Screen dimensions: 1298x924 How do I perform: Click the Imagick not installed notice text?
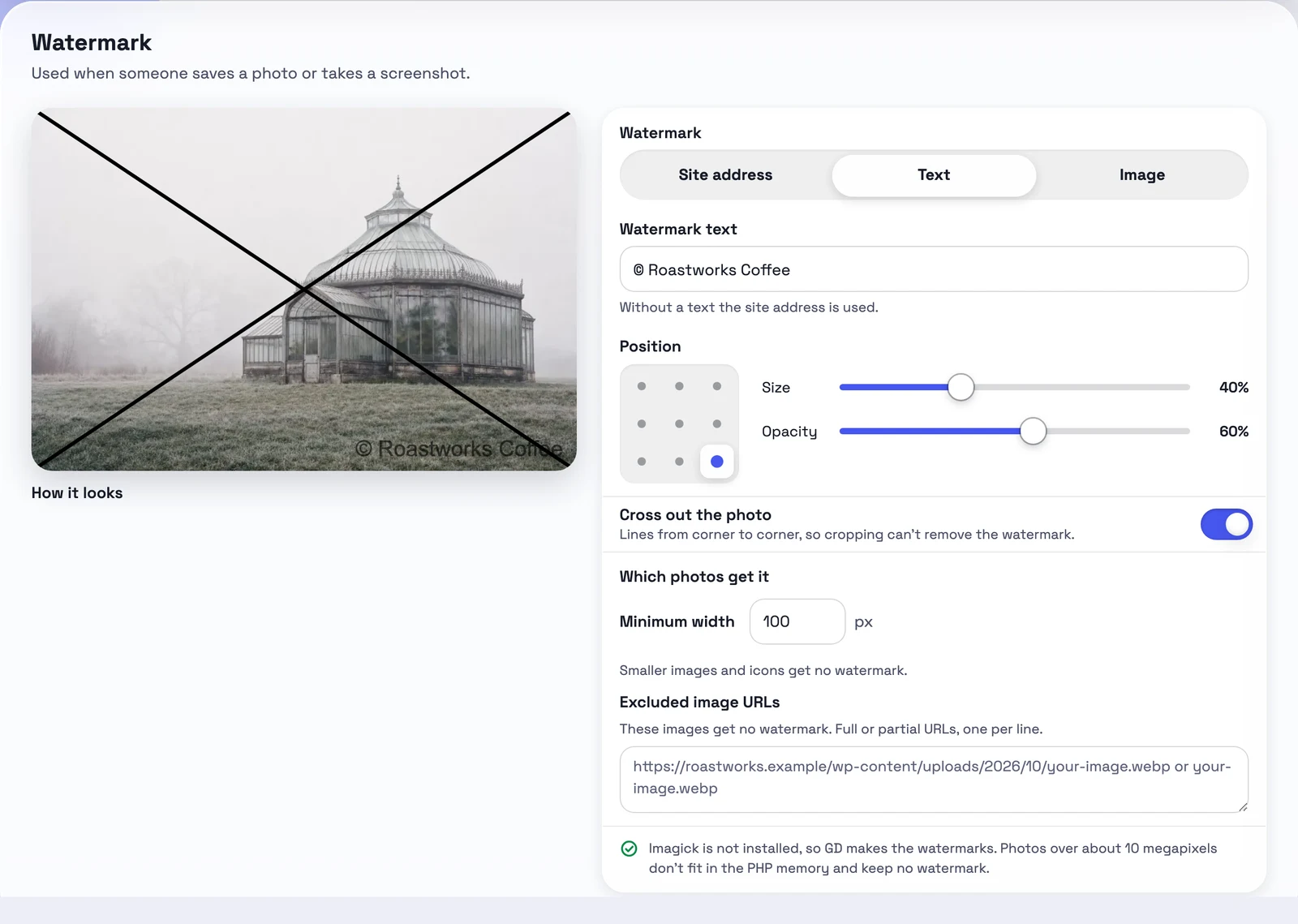click(x=933, y=858)
